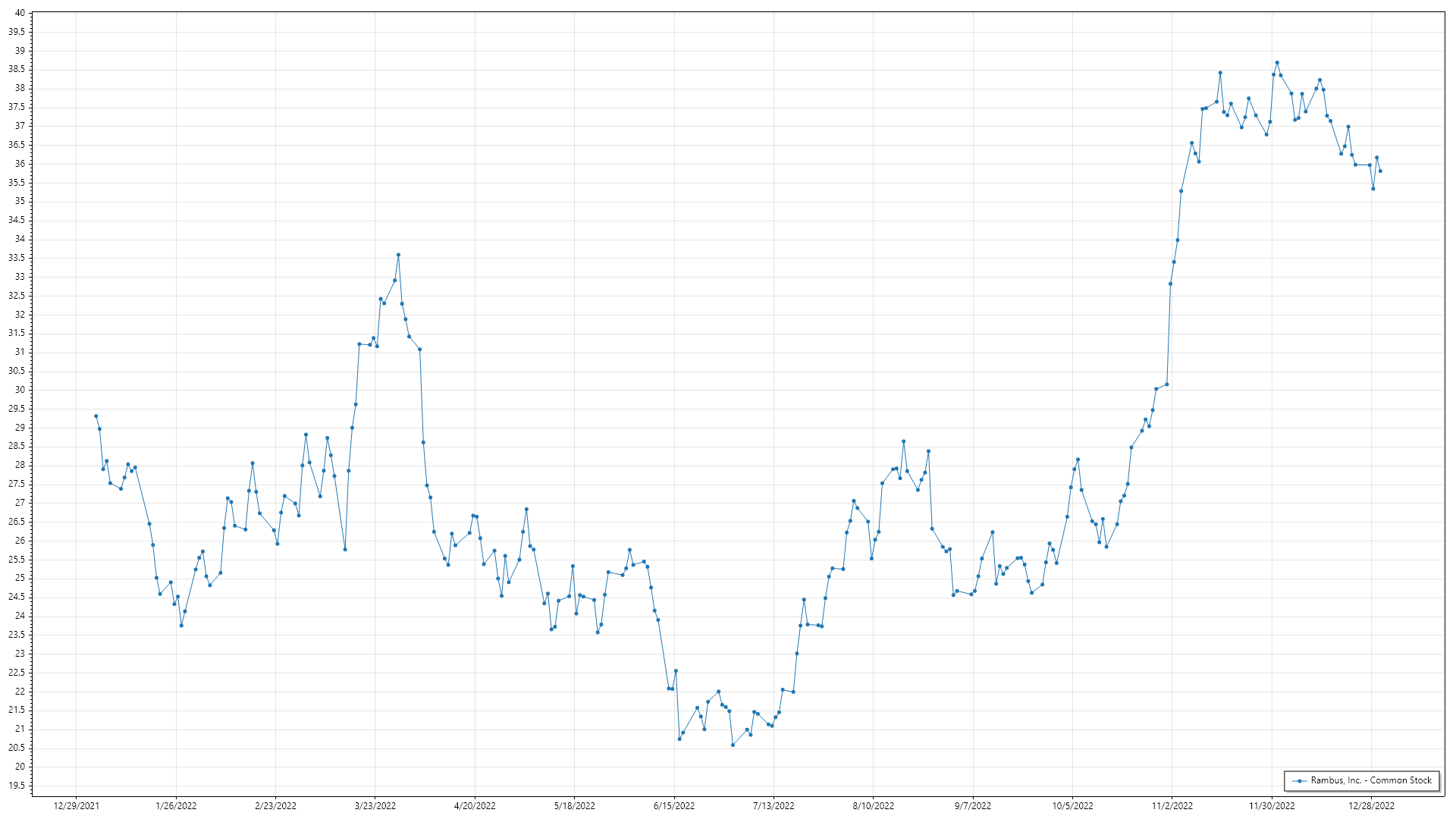
Task: Select the last data point of the series
Action: (x=1380, y=171)
